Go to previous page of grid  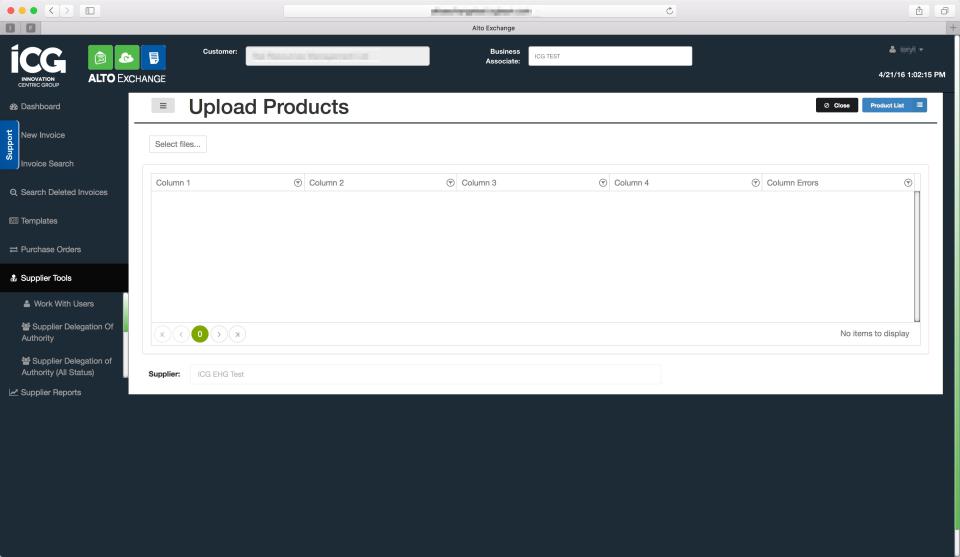pyautogui.click(x=181, y=334)
